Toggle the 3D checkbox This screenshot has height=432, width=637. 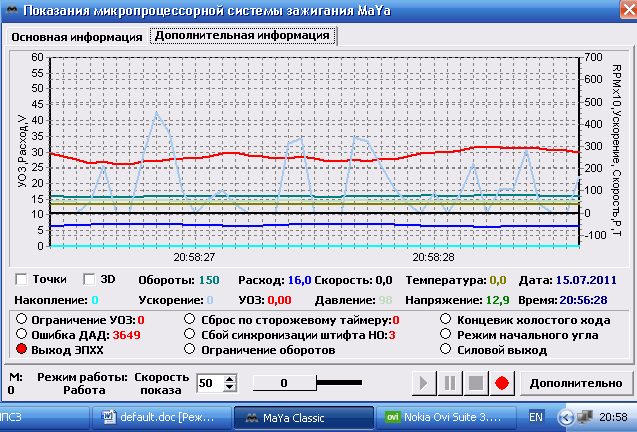(x=90, y=279)
